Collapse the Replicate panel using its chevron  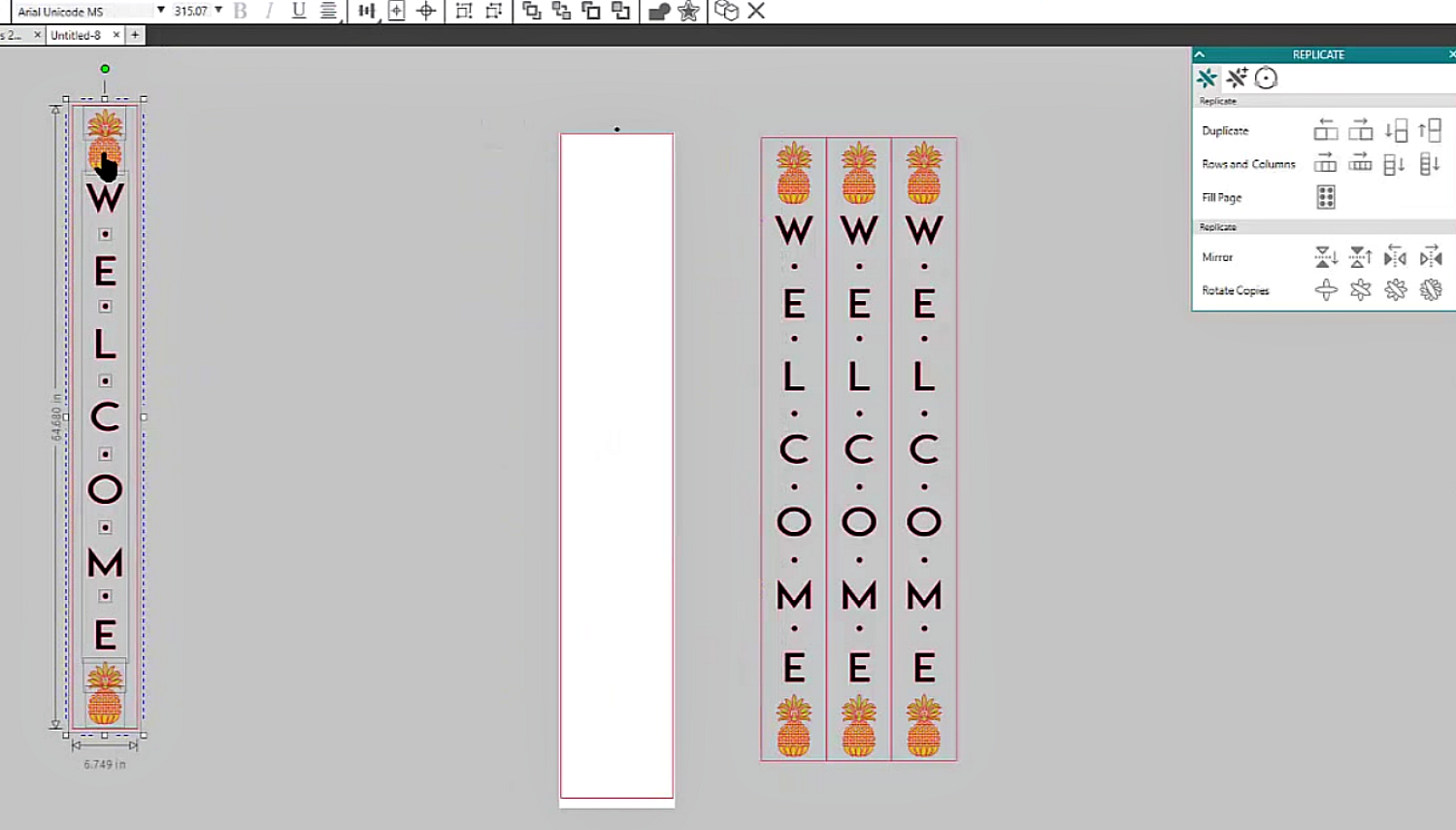(x=1200, y=54)
